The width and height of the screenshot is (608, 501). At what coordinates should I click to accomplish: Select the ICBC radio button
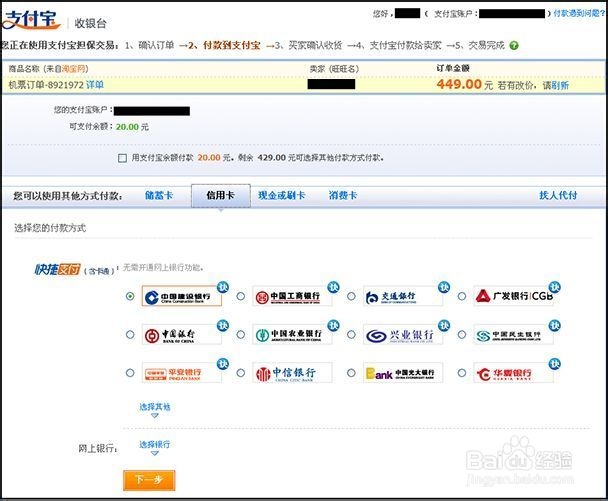click(241, 296)
